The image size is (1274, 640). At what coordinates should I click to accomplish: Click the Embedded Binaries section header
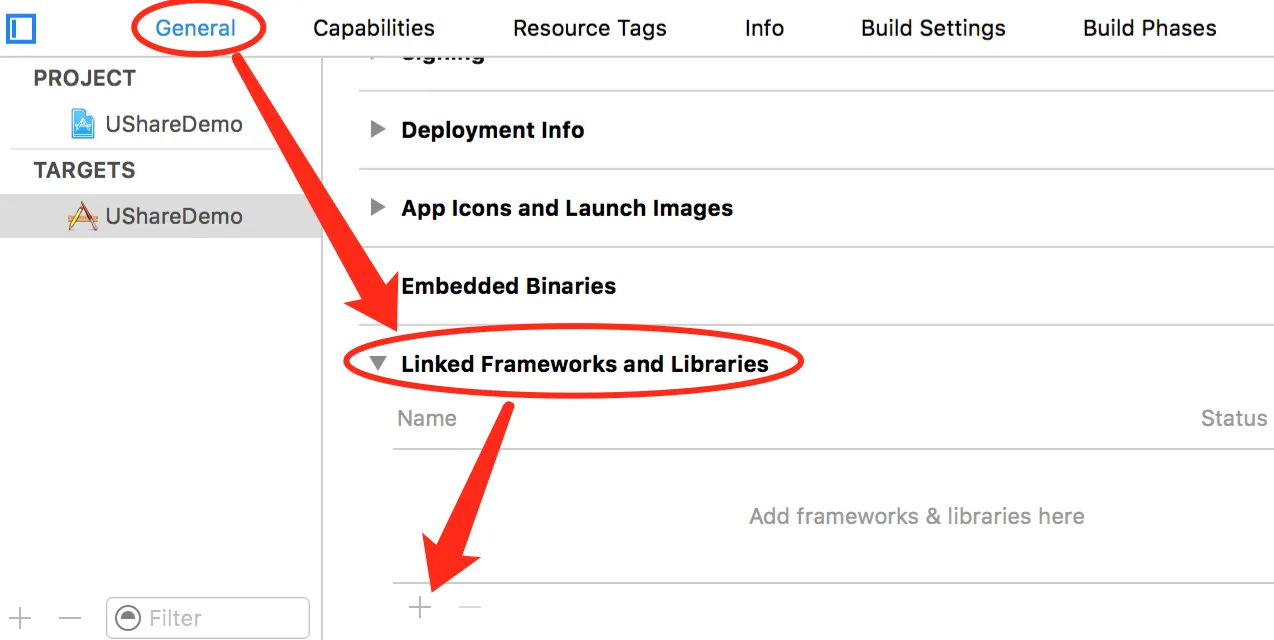coord(508,286)
